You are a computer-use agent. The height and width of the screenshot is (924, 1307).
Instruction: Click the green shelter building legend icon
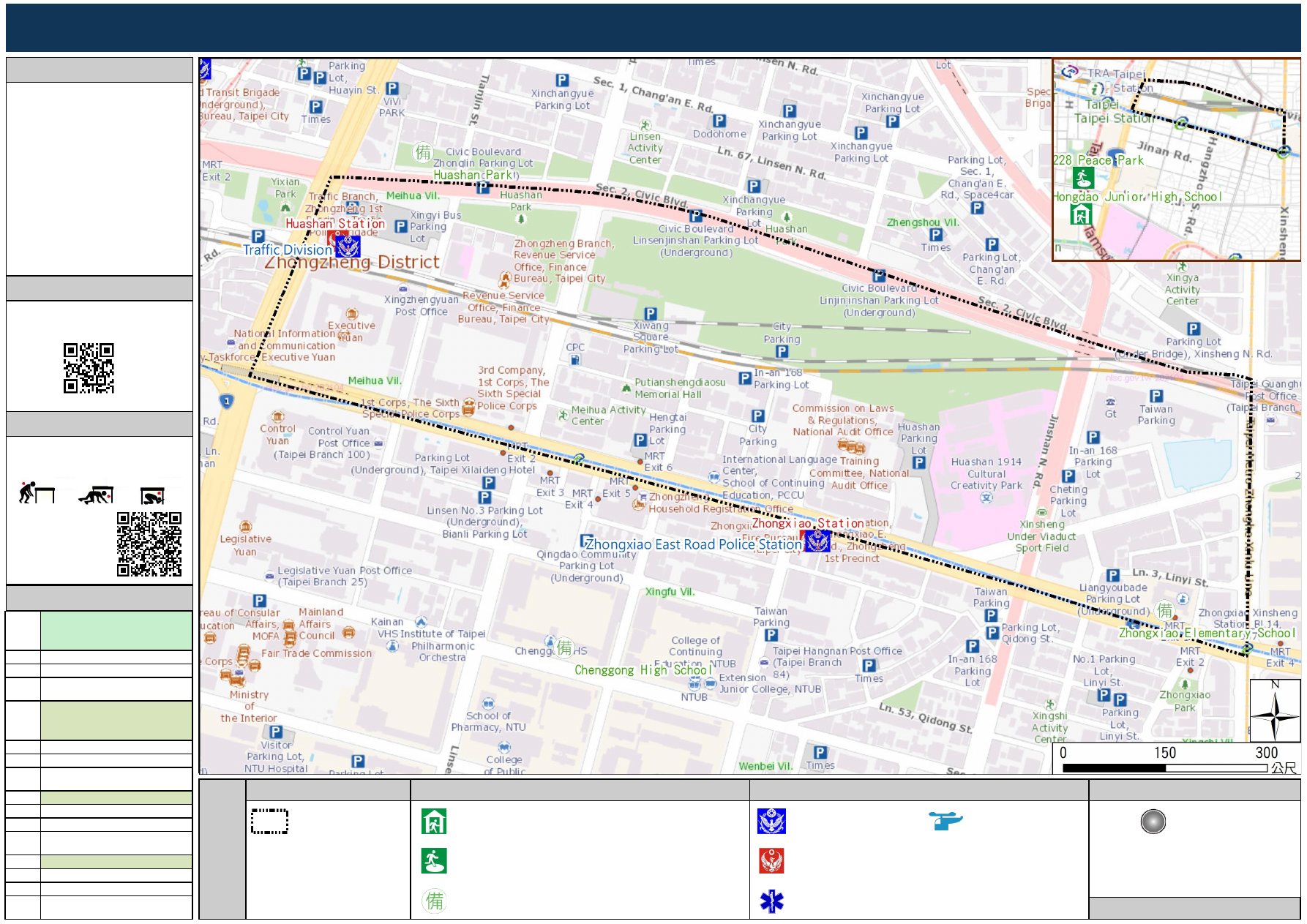[x=434, y=822]
